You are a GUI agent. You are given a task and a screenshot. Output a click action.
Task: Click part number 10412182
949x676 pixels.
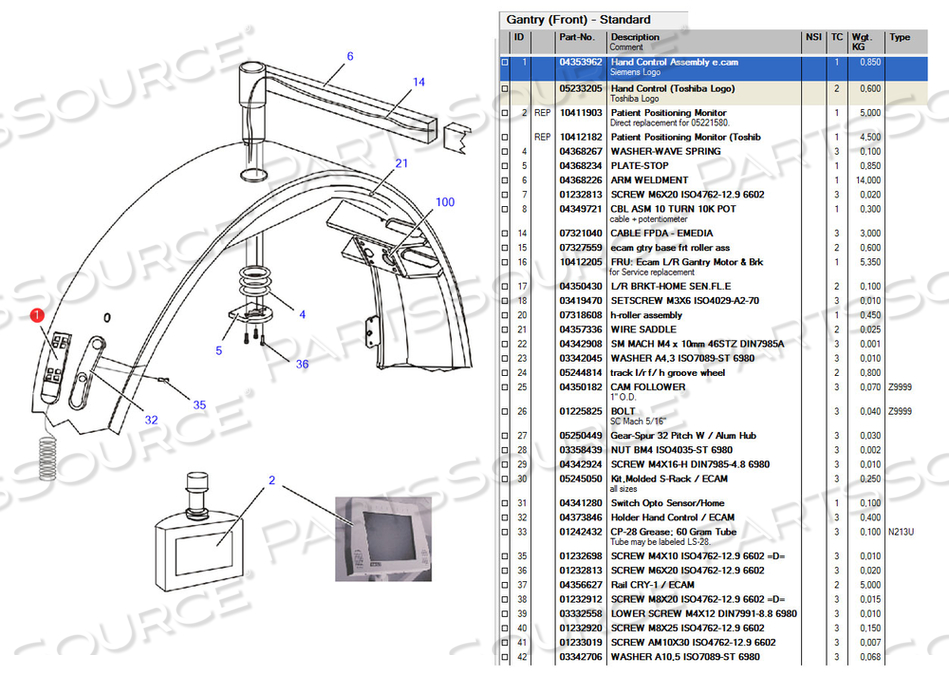pos(580,137)
